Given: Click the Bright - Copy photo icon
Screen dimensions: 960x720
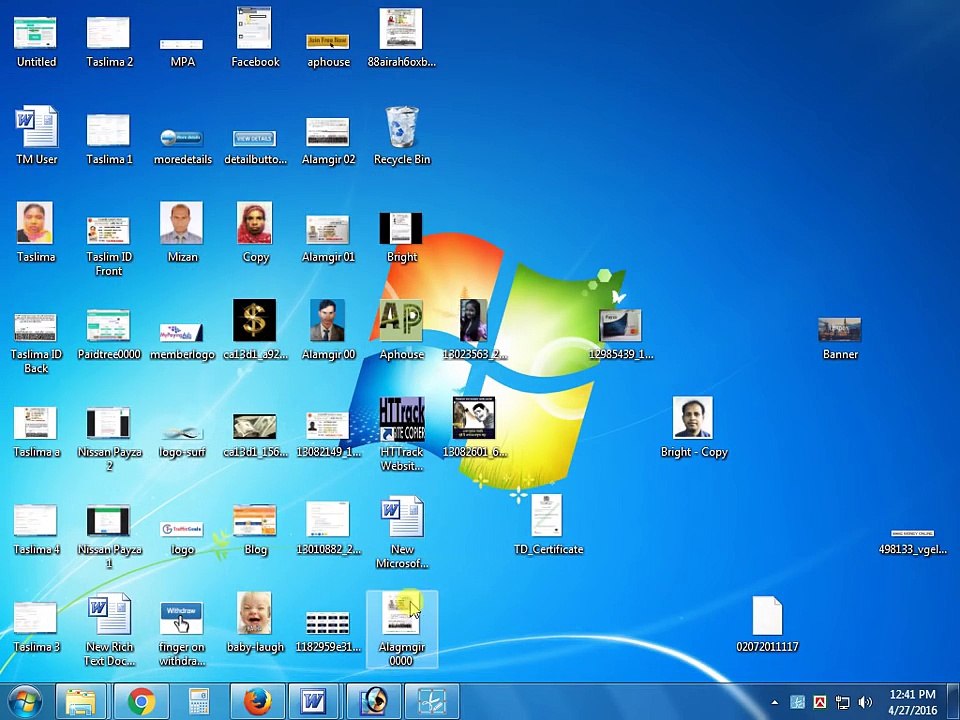Looking at the screenshot, I should click(693, 420).
